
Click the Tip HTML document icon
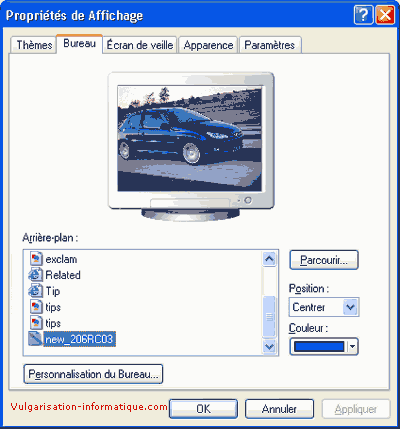(36, 291)
